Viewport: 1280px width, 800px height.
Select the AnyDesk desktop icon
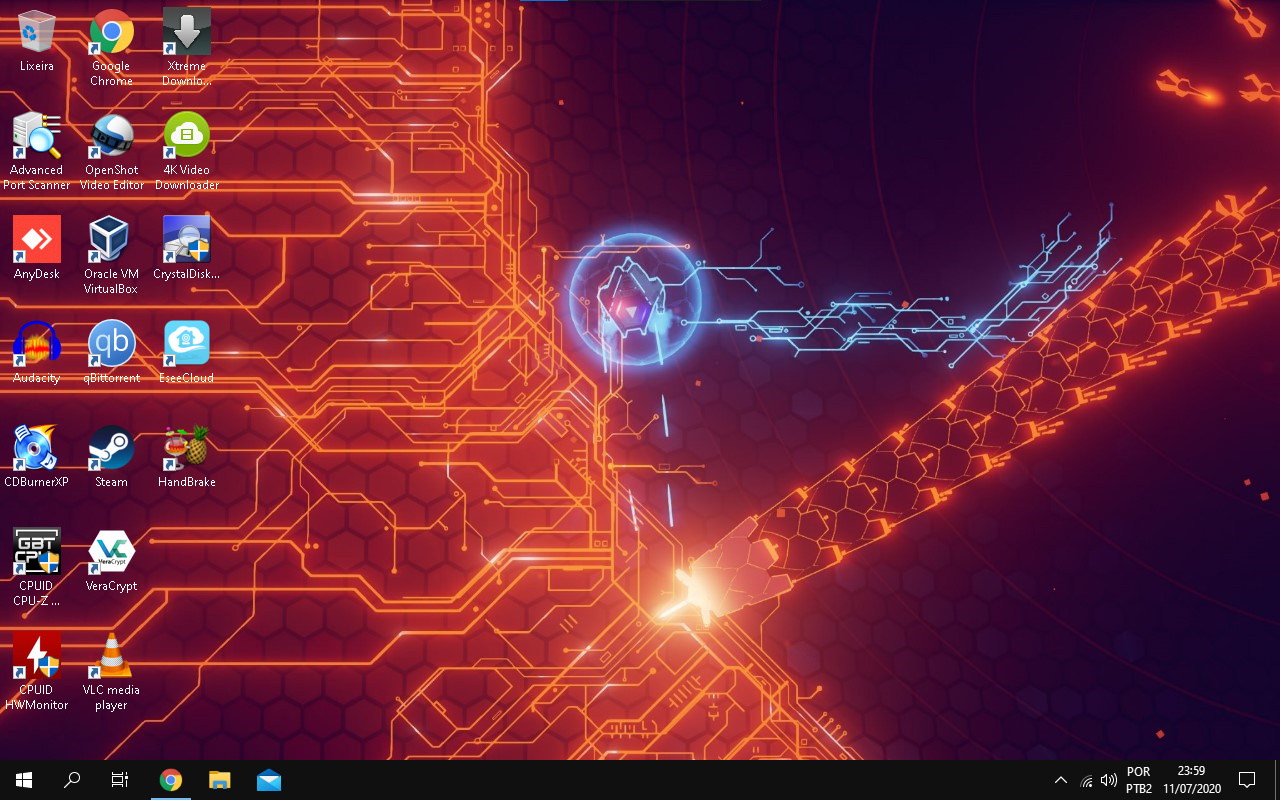pyautogui.click(x=37, y=241)
